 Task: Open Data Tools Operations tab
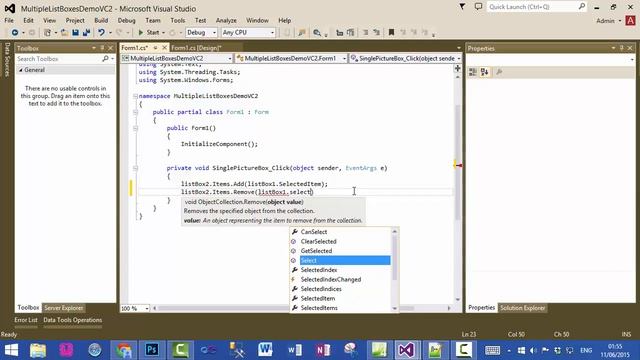pyautogui.click(x=73, y=320)
